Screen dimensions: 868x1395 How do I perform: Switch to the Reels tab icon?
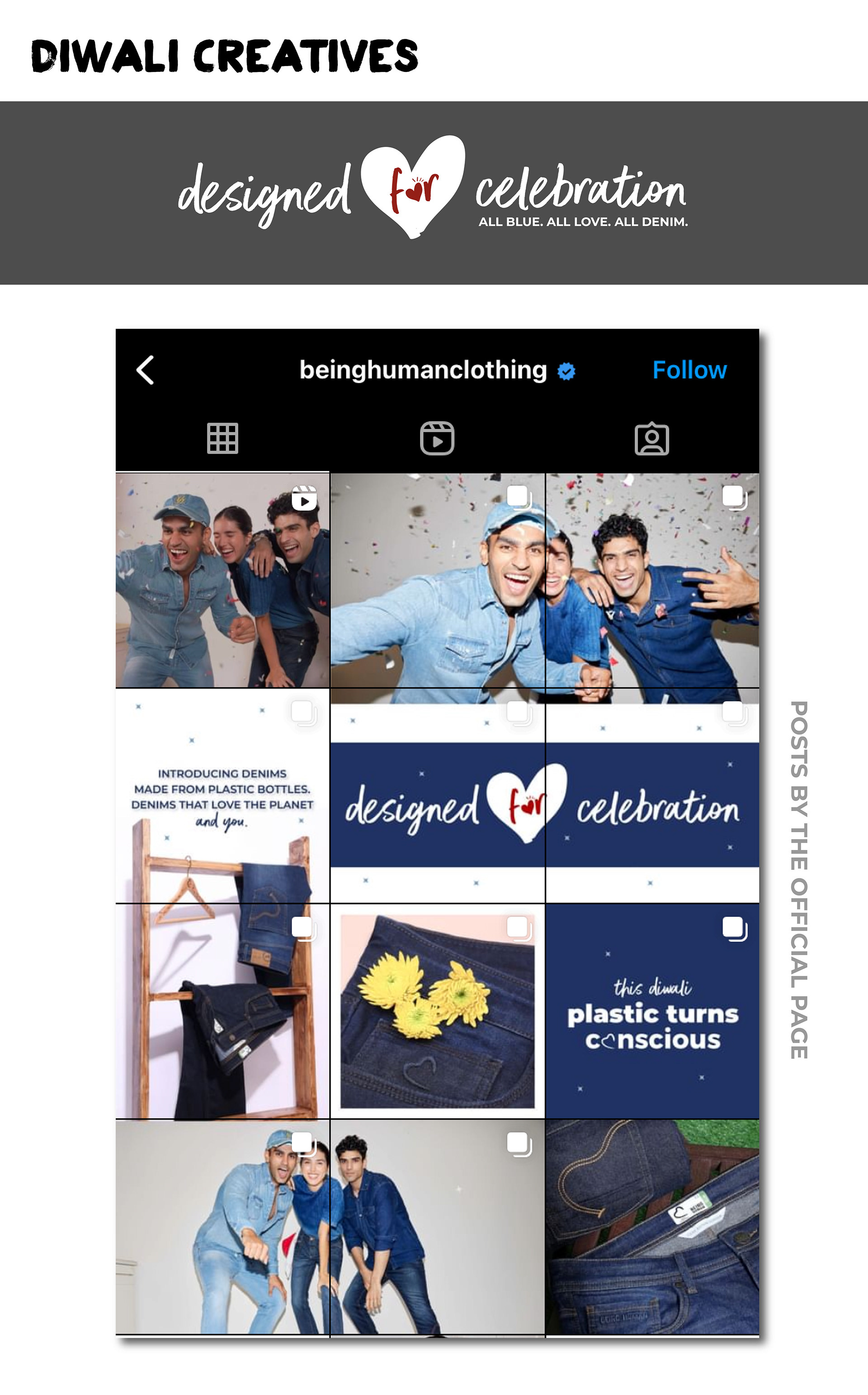pos(437,438)
